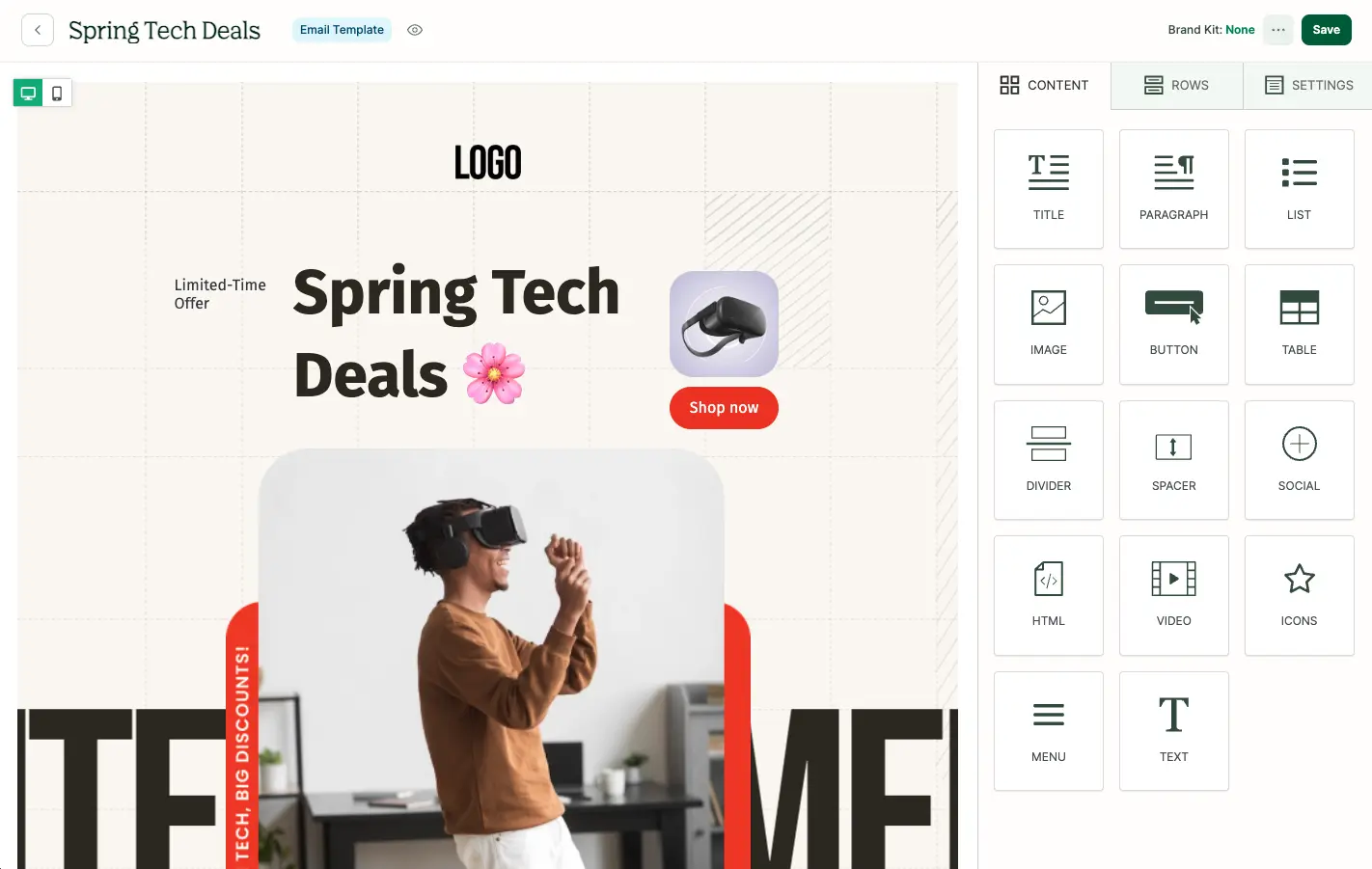Open the three-dot more options menu
Image resolution: width=1372 pixels, height=869 pixels.
pyautogui.click(x=1278, y=30)
